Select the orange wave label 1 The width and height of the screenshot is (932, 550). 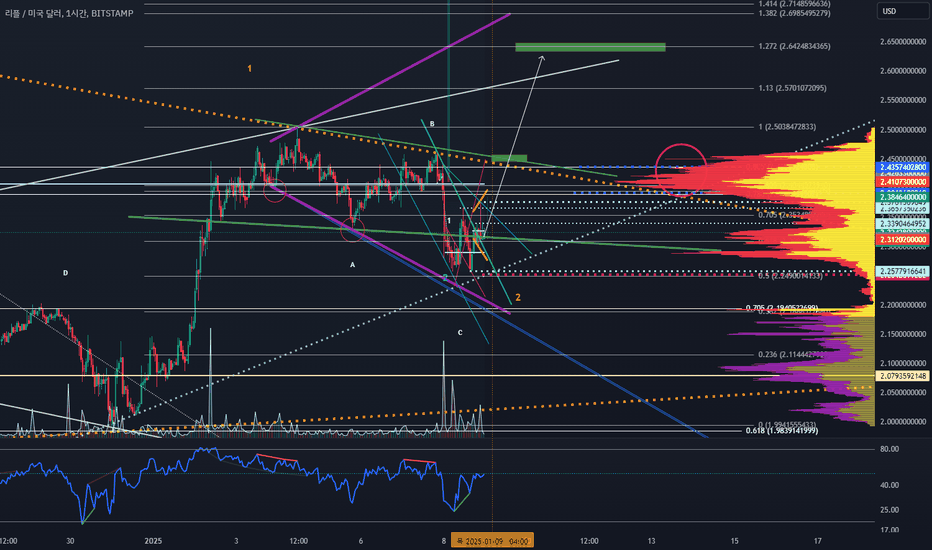pyautogui.click(x=250, y=69)
